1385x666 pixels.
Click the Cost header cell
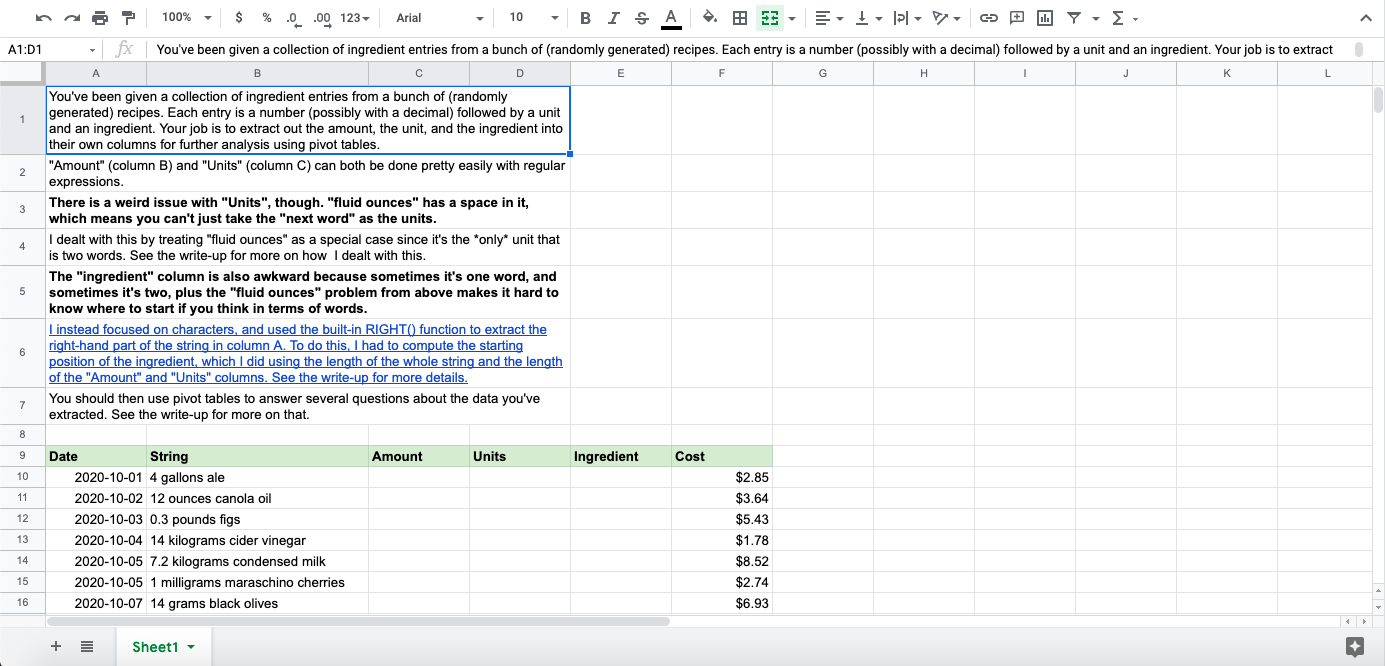[x=722, y=456]
